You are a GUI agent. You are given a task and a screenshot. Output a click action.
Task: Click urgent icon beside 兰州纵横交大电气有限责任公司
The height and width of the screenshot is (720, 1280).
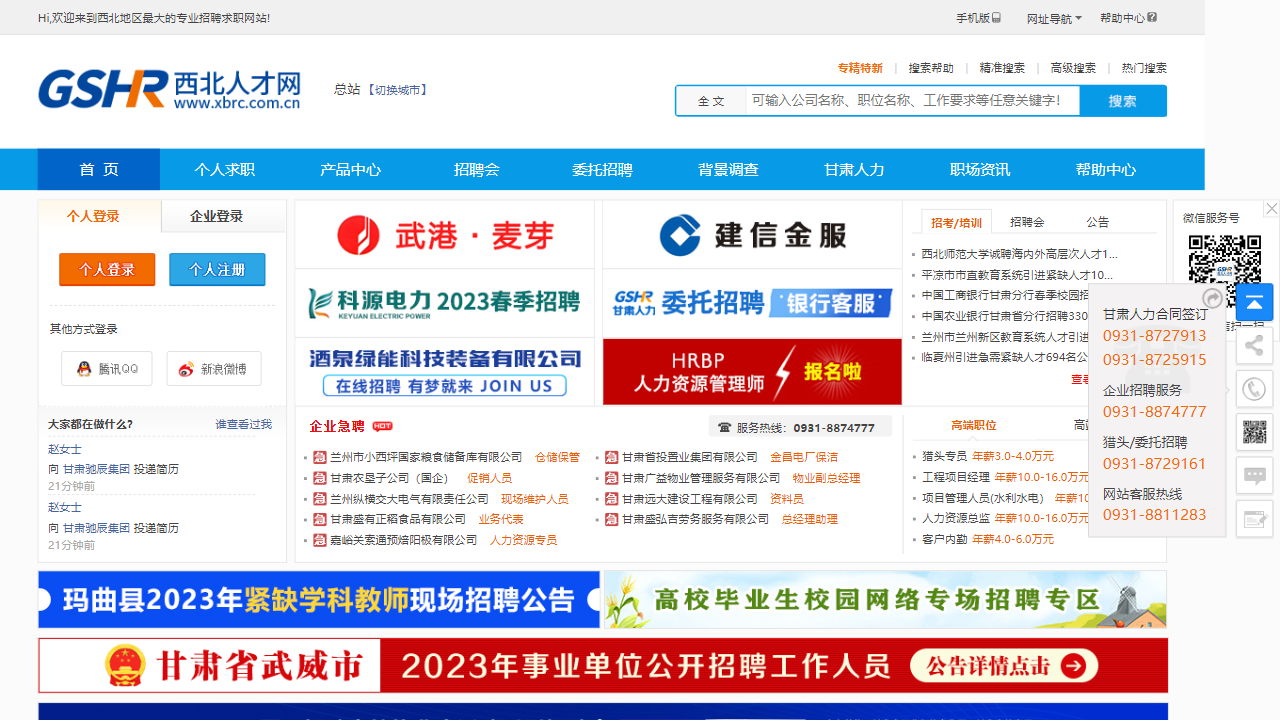click(x=320, y=499)
